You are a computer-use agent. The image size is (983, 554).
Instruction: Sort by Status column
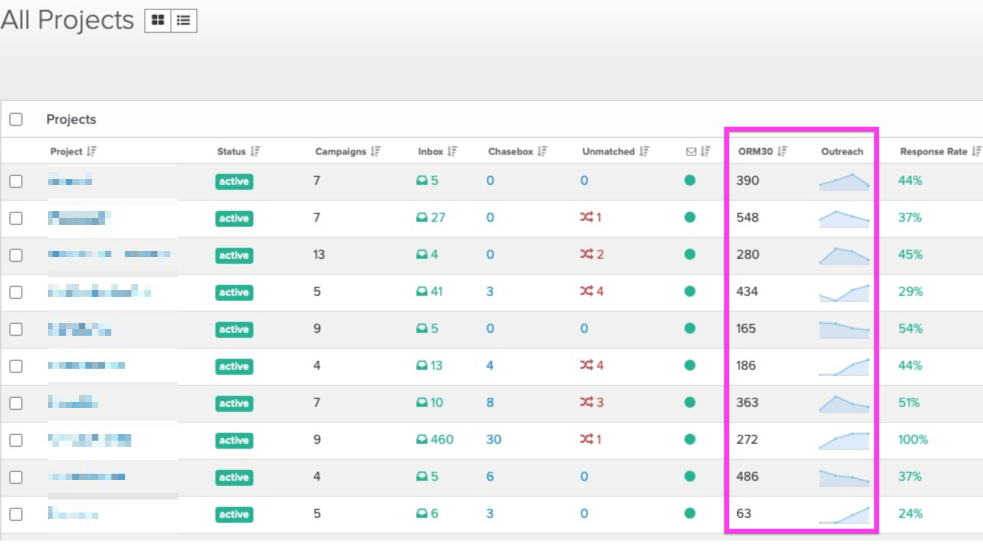pos(255,152)
